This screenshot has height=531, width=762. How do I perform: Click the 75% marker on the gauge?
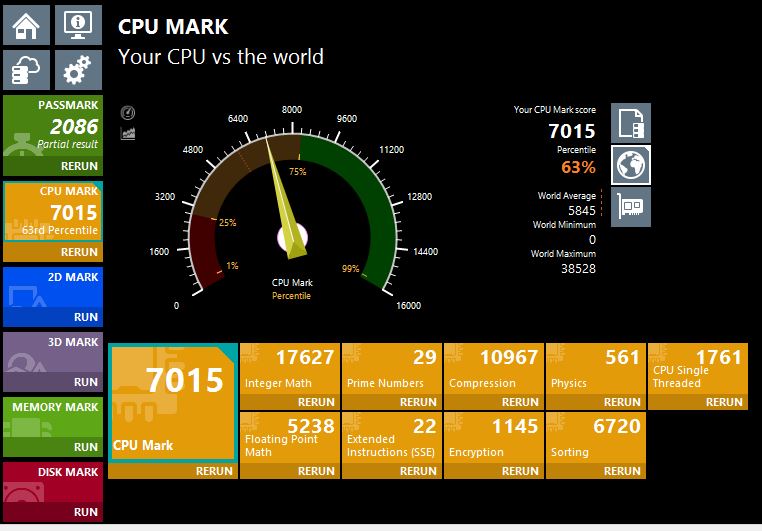click(x=297, y=171)
